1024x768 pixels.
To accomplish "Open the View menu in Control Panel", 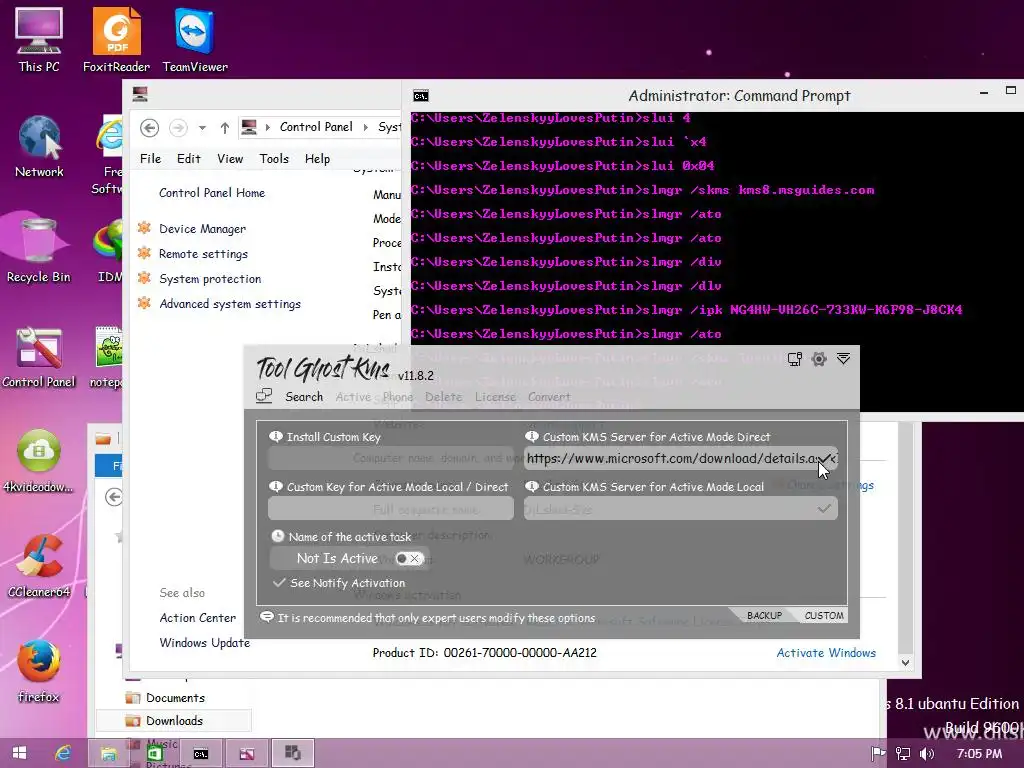I will click(x=230, y=159).
